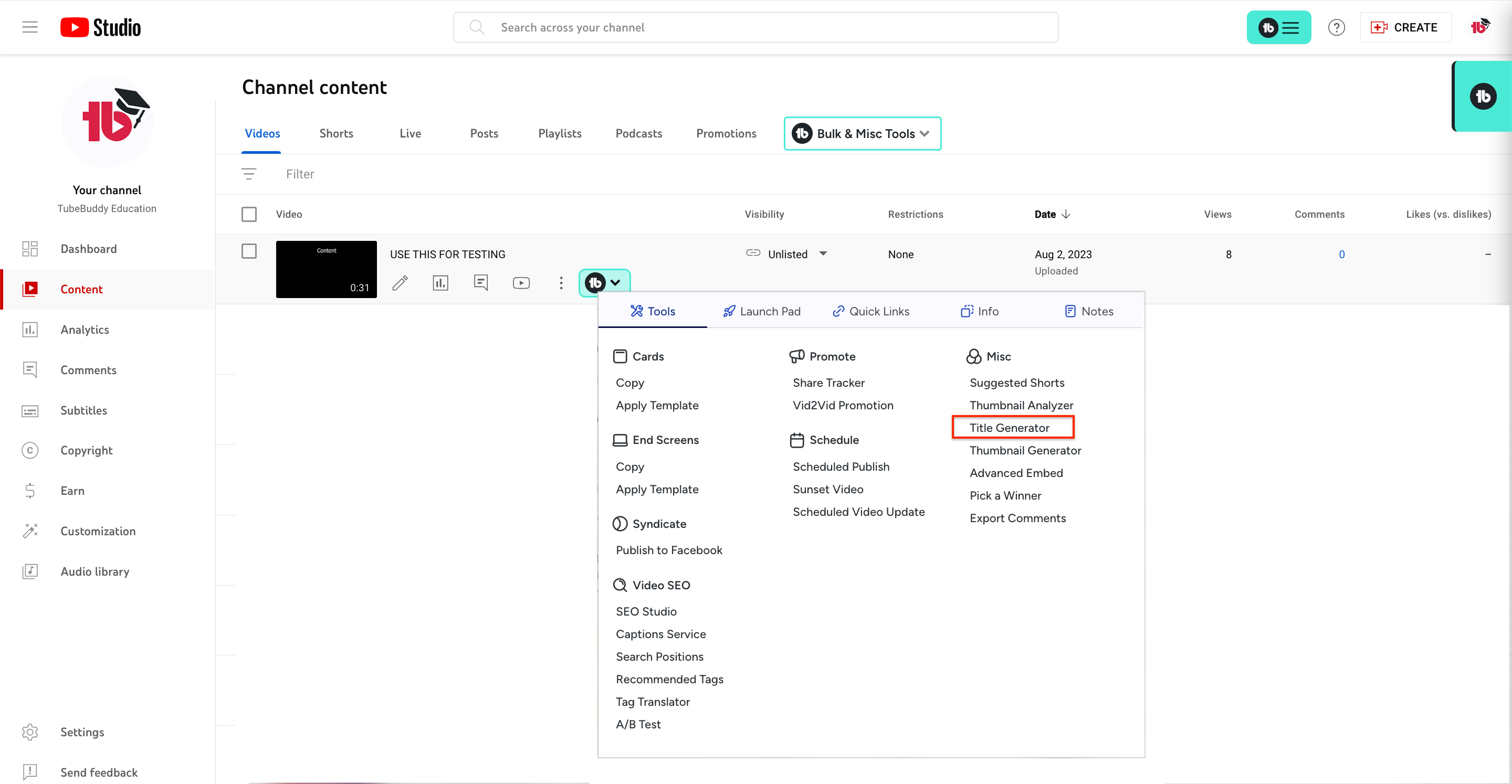1512x784 pixels.
Task: Click the video edit pencil icon
Action: [400, 283]
